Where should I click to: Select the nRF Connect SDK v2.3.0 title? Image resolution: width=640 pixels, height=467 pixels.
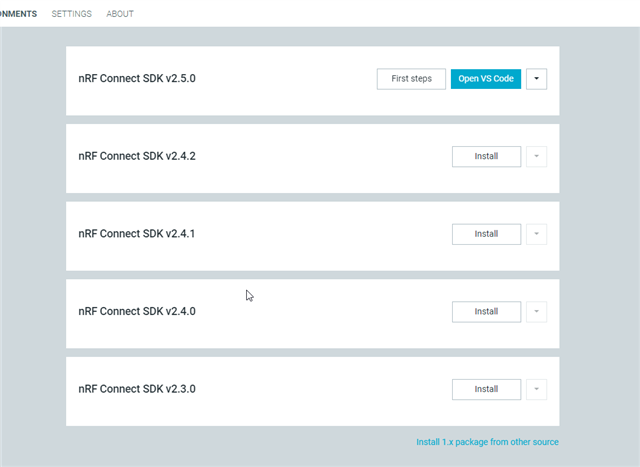(x=137, y=389)
